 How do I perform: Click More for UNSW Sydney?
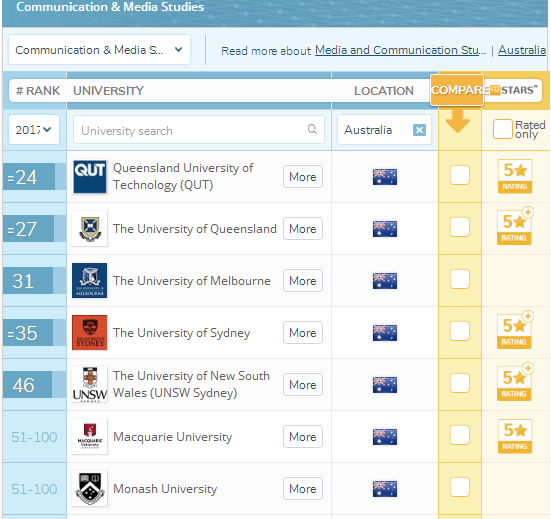pyautogui.click(x=303, y=385)
